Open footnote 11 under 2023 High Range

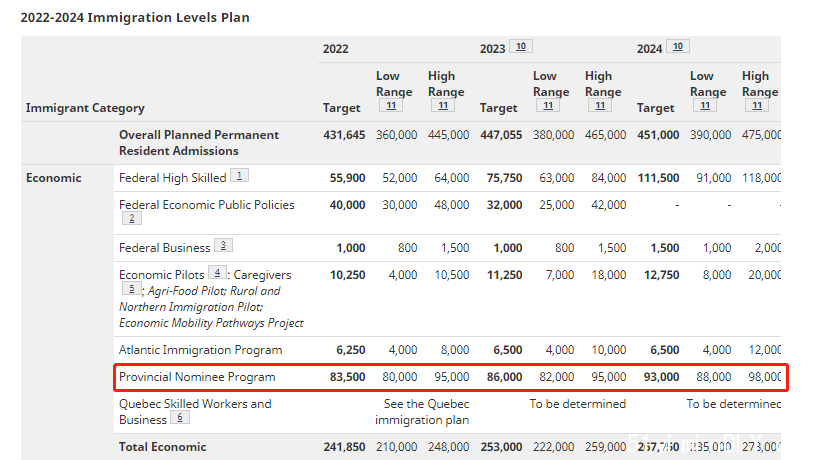coord(600,105)
